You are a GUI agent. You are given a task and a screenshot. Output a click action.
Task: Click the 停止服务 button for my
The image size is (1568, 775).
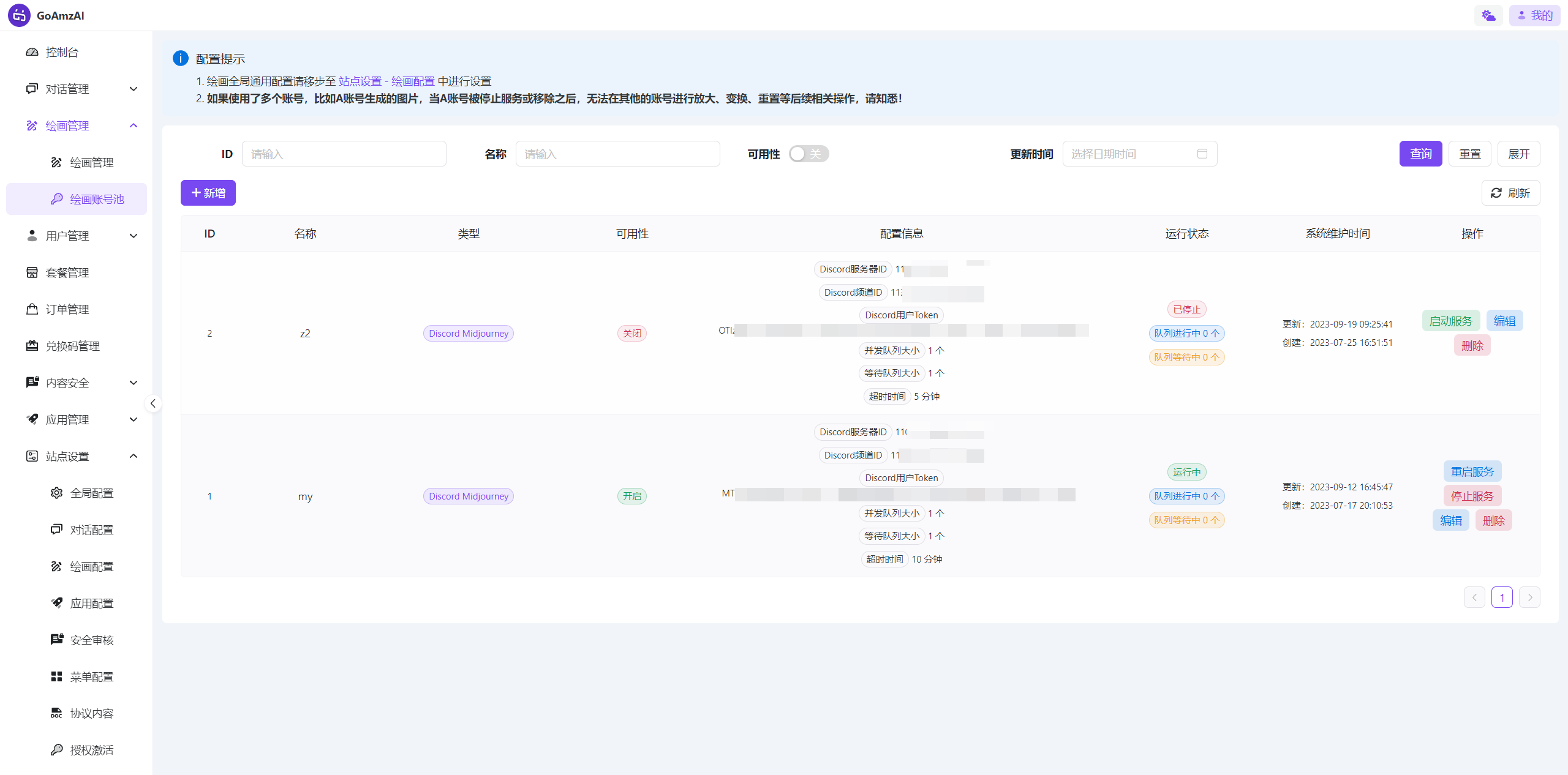[x=1472, y=496]
